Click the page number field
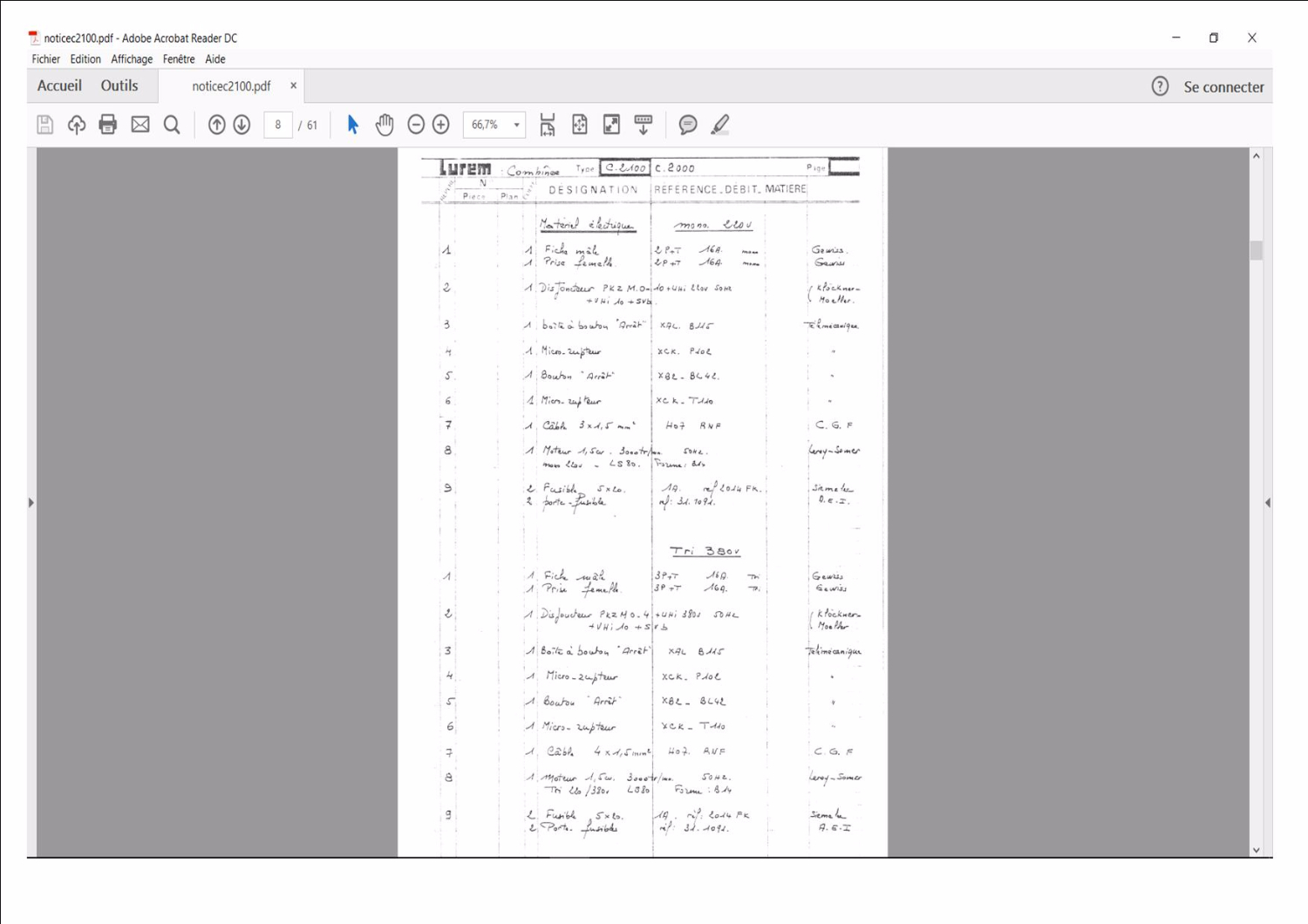The width and height of the screenshot is (1308, 924). point(278,125)
